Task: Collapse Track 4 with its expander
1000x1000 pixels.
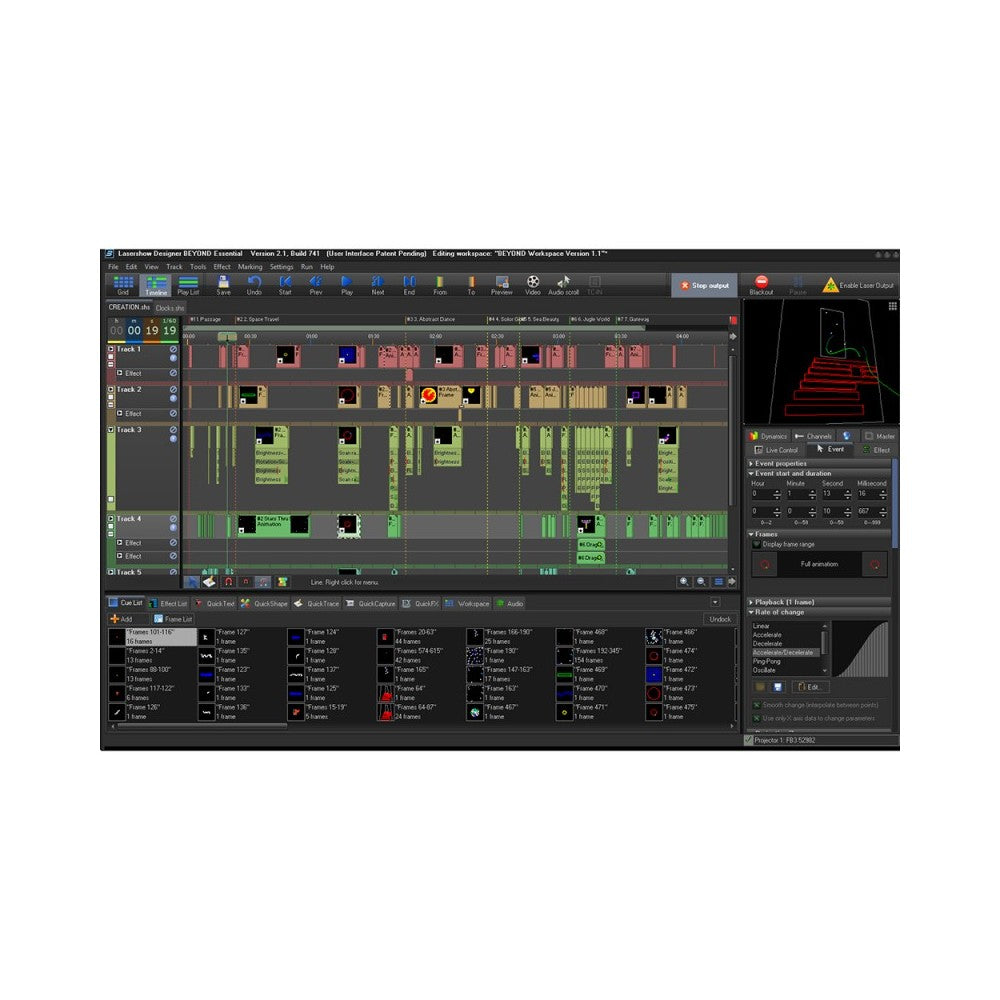Action: click(111, 519)
